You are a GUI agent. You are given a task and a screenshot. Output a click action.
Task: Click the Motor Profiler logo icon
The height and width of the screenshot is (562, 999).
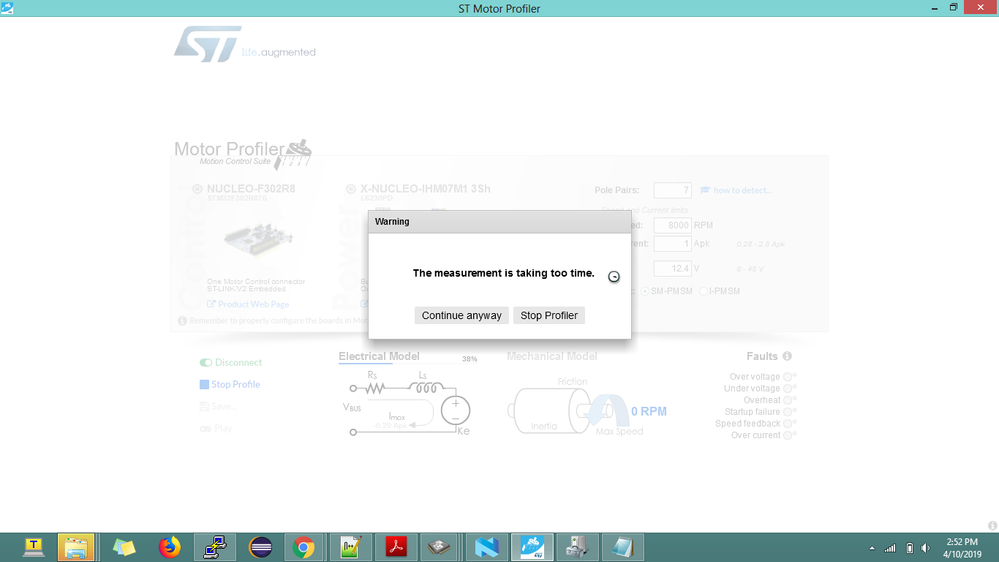(292, 154)
